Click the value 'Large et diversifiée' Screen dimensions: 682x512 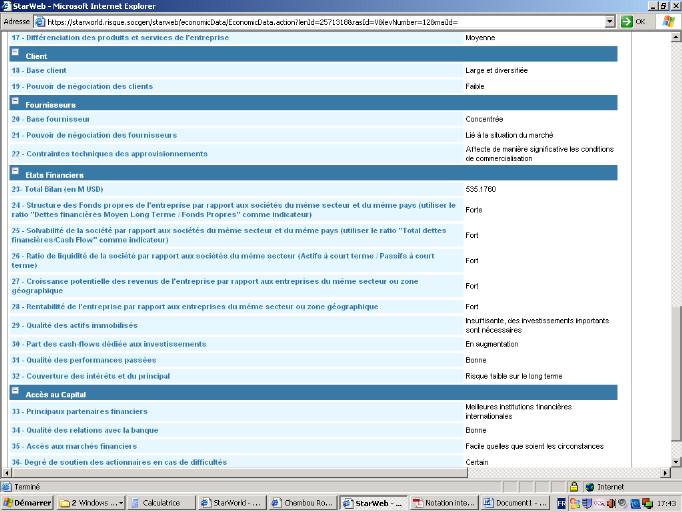click(x=496, y=70)
